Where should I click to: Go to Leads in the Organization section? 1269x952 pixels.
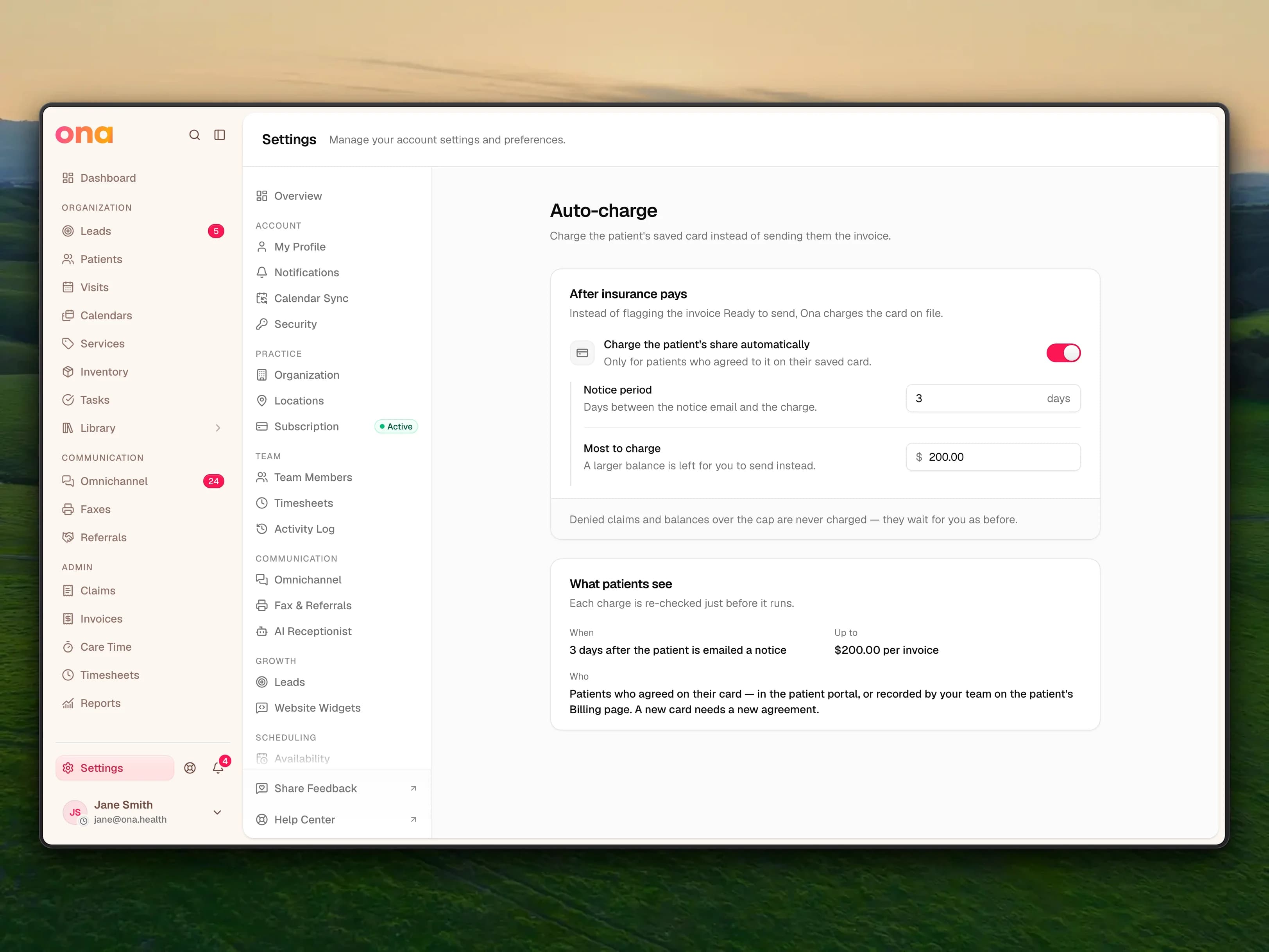tap(143, 231)
